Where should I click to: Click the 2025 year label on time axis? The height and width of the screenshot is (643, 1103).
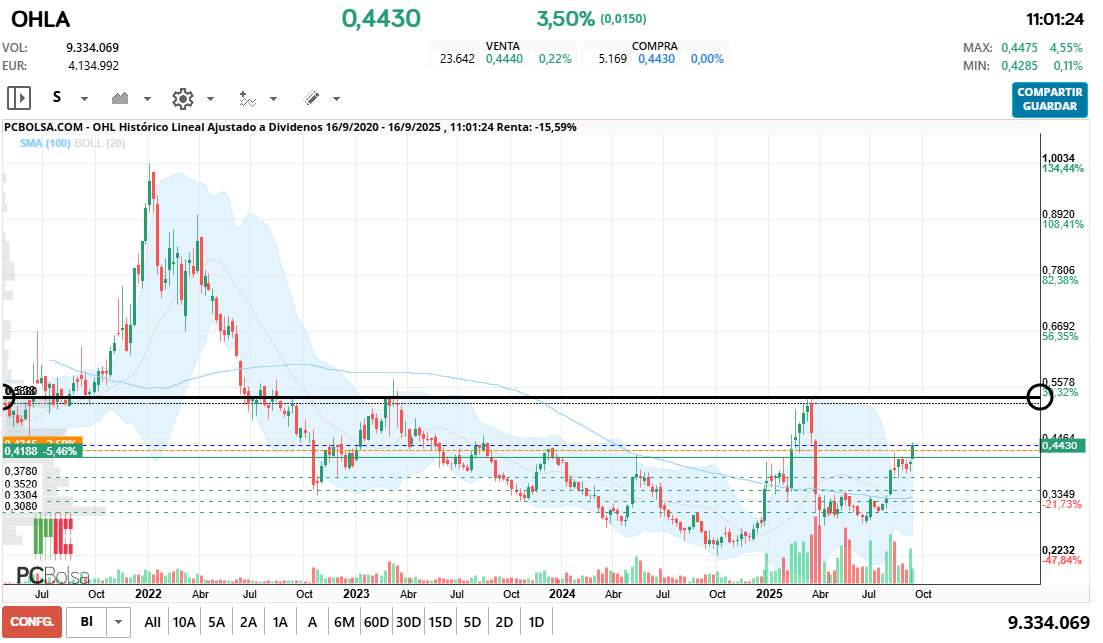point(769,594)
